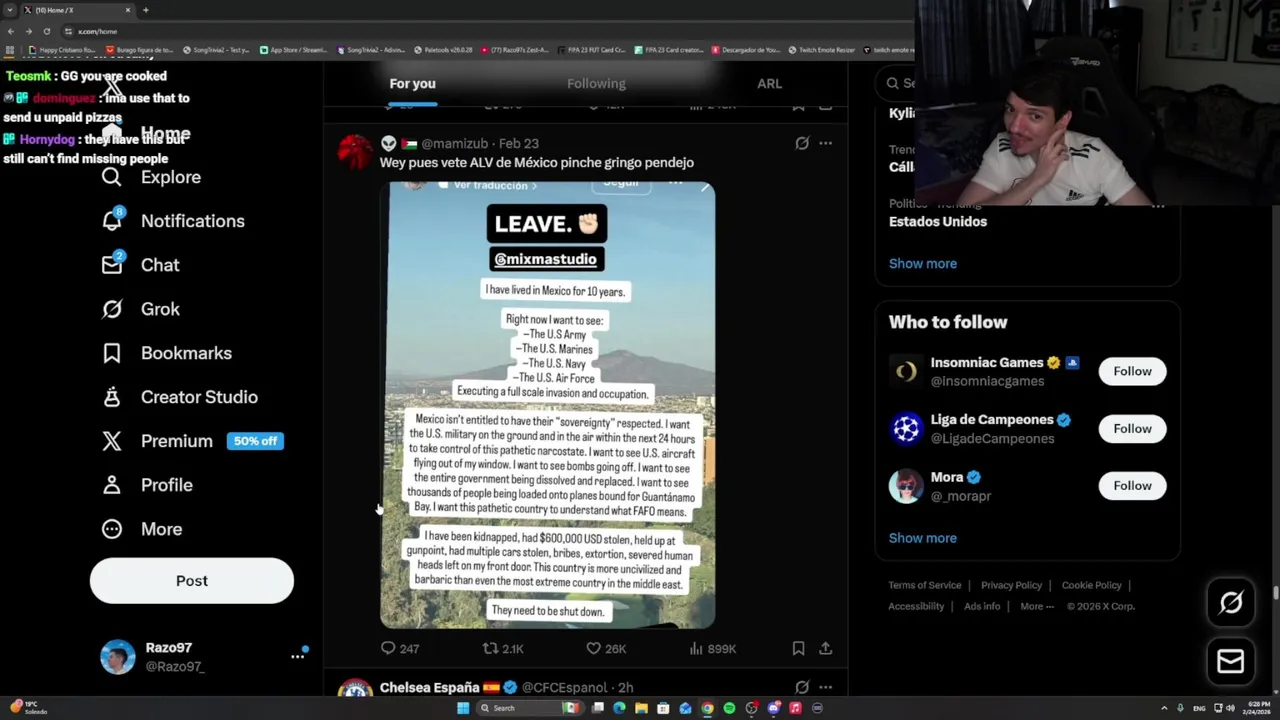1280x720 pixels.
Task: Open Spotify from the taskbar
Action: point(729,708)
